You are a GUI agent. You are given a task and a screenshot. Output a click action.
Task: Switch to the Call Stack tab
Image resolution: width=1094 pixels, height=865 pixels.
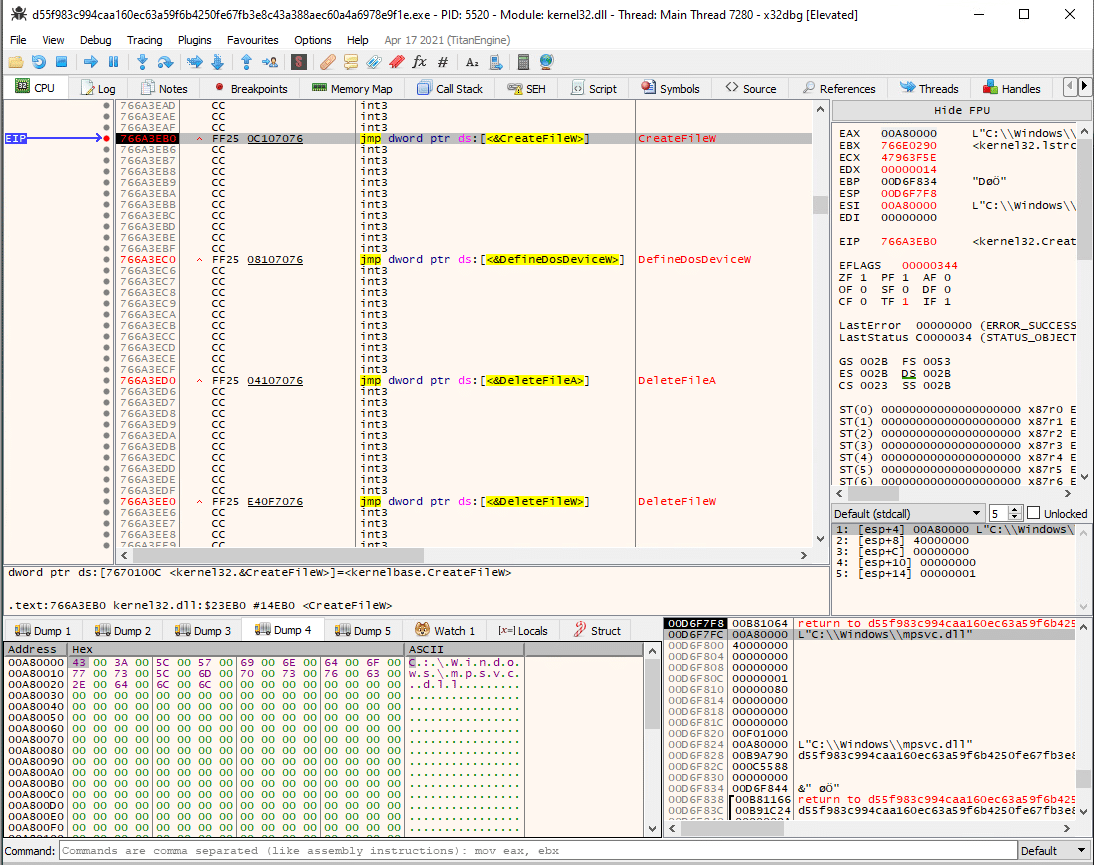click(x=450, y=89)
